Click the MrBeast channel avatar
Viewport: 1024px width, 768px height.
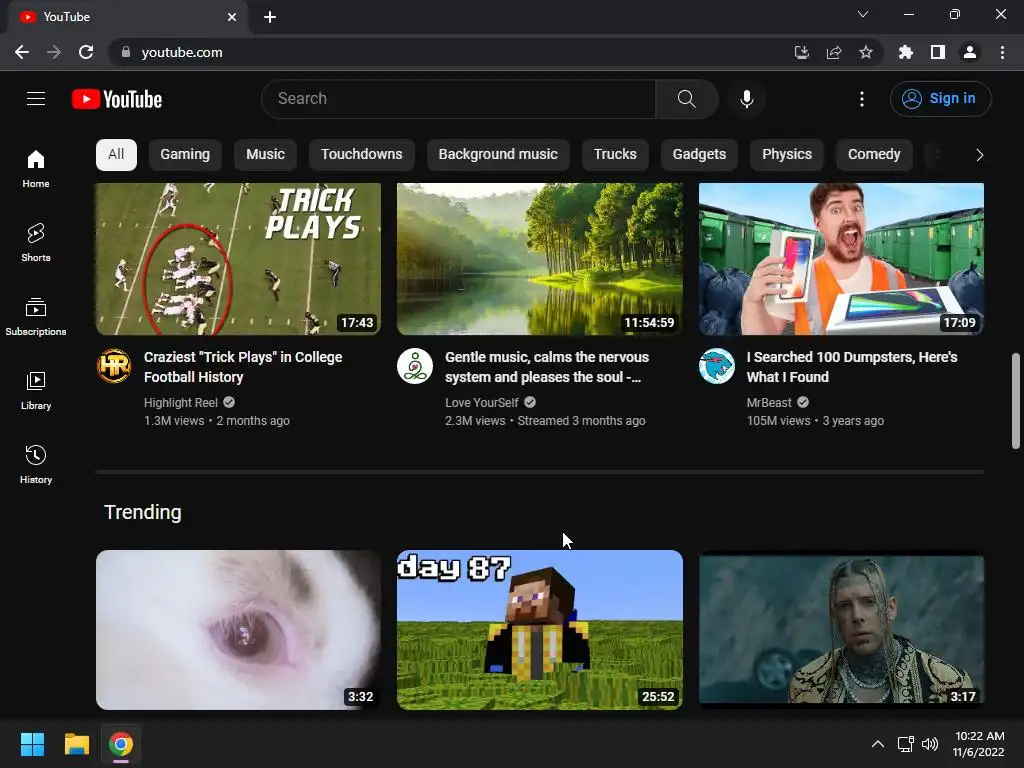pos(717,366)
